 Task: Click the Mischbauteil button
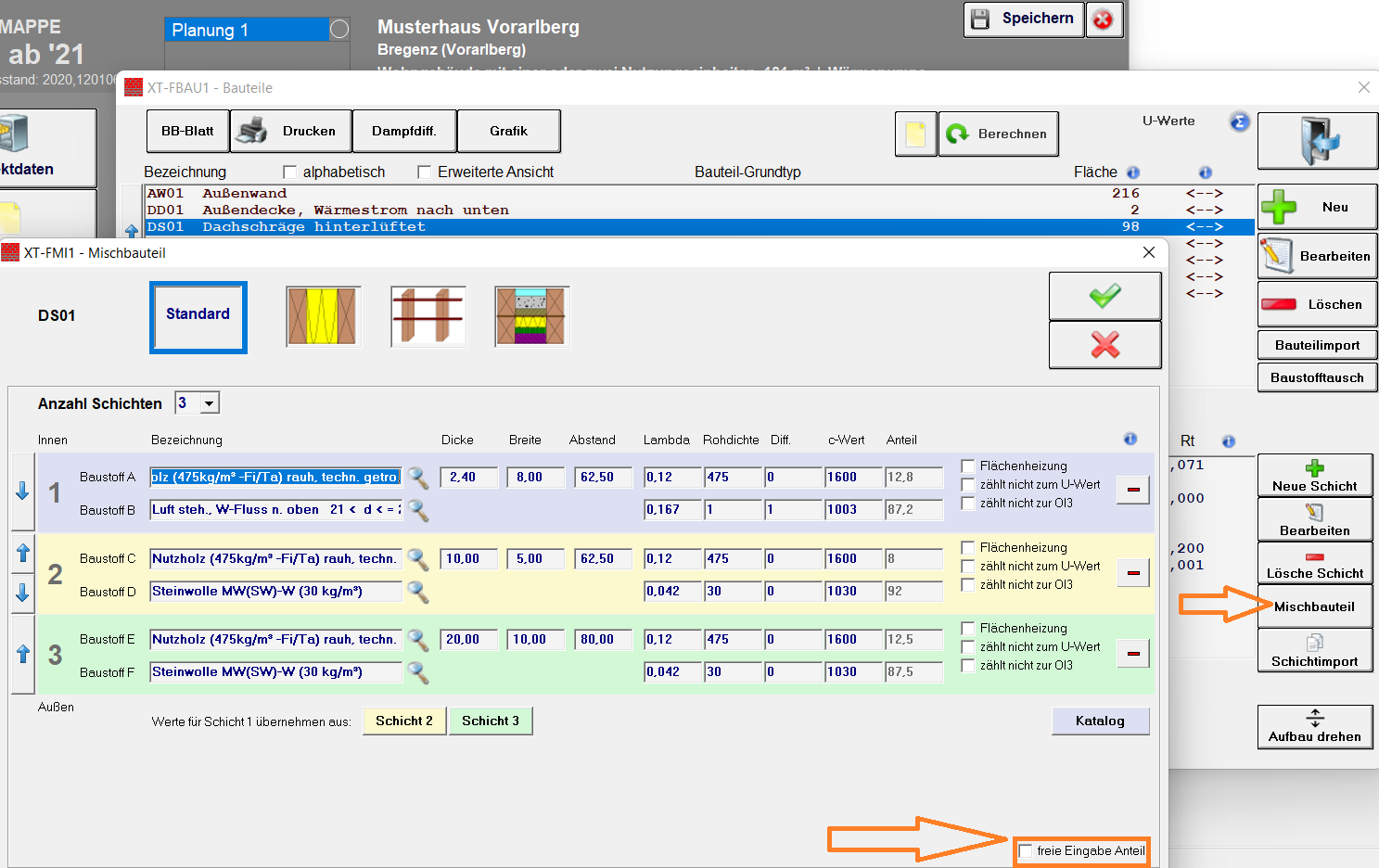coord(1315,606)
